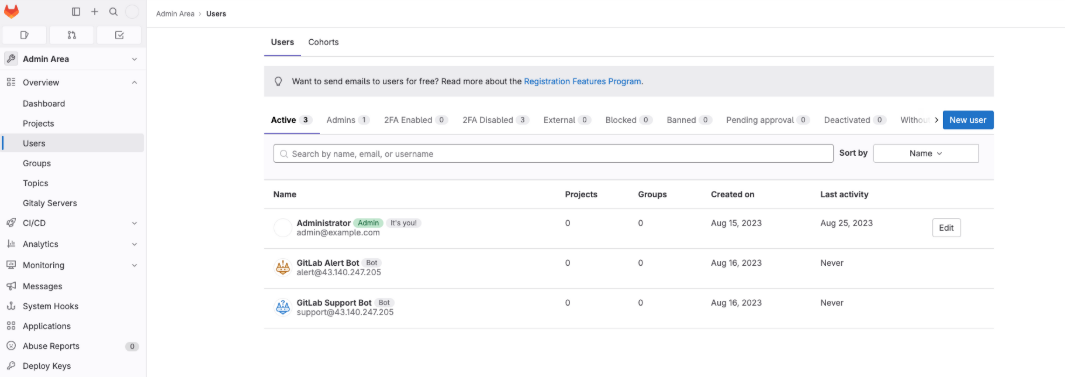Focus the user search input field
This screenshot has height=377, width=1065.
coord(553,154)
